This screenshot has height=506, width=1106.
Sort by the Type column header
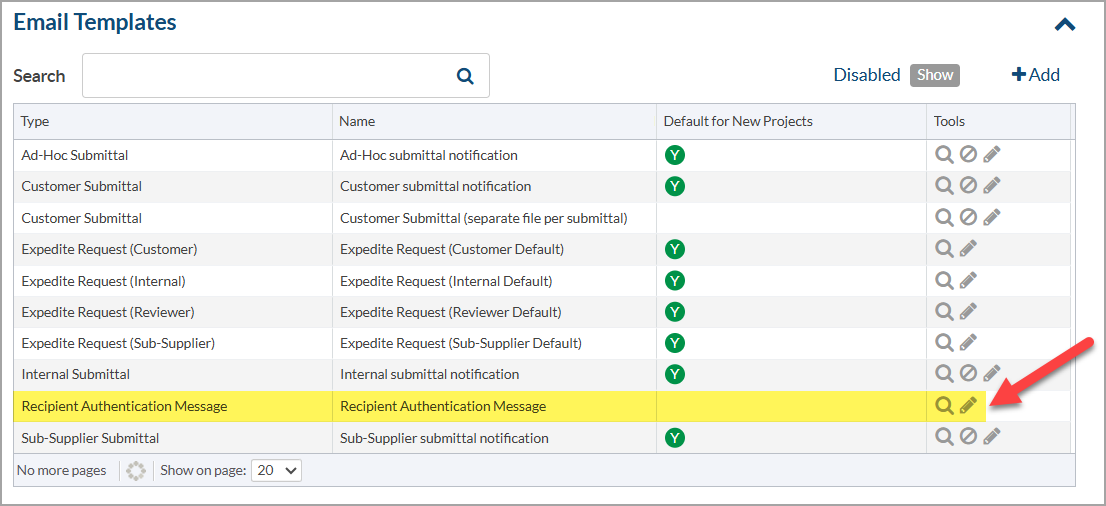pos(35,121)
